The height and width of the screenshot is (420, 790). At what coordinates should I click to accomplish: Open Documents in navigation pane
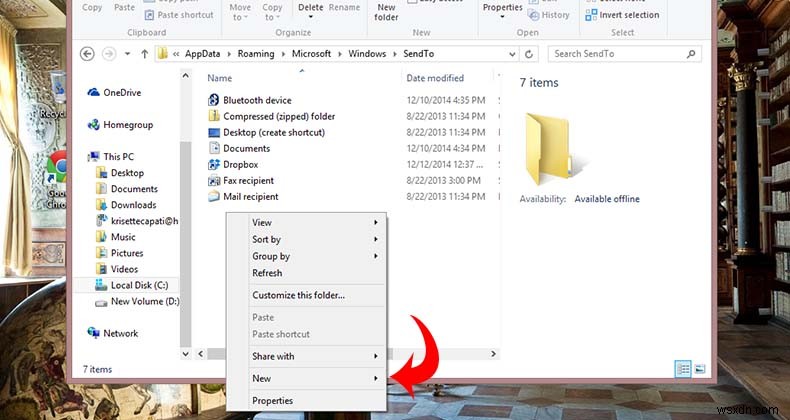pos(127,189)
